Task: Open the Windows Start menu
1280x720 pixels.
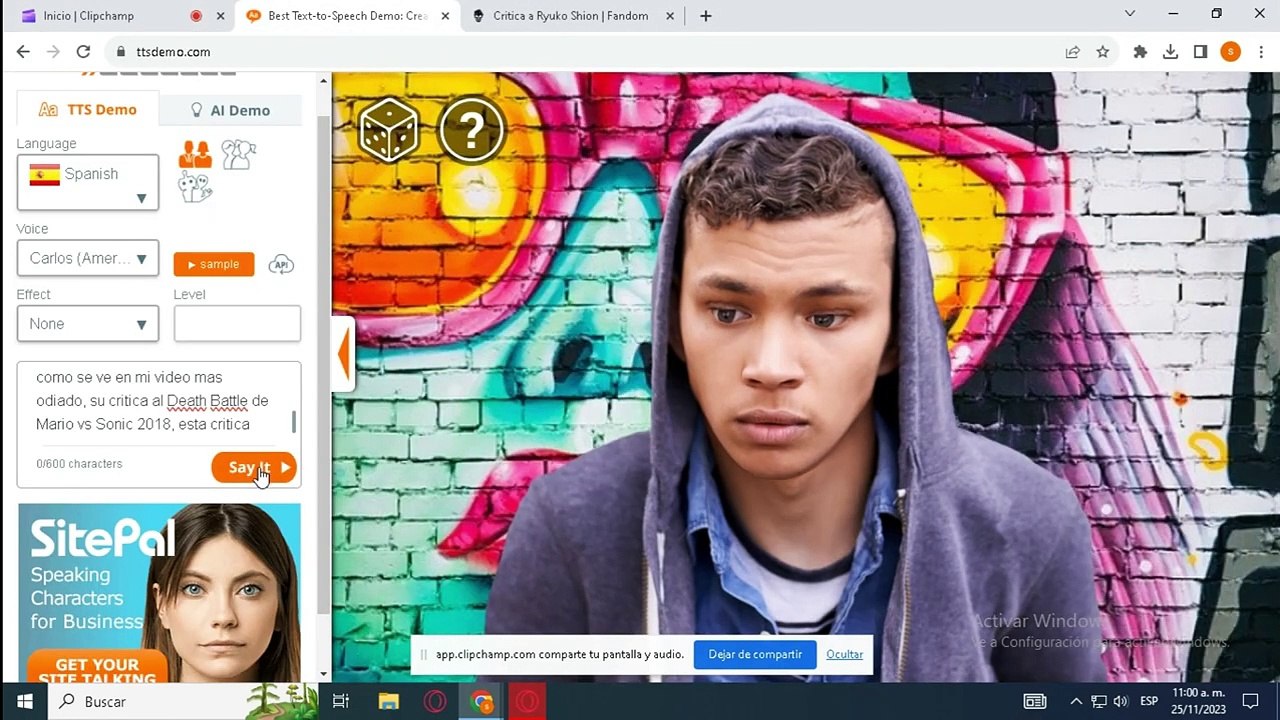Action: pos(24,702)
